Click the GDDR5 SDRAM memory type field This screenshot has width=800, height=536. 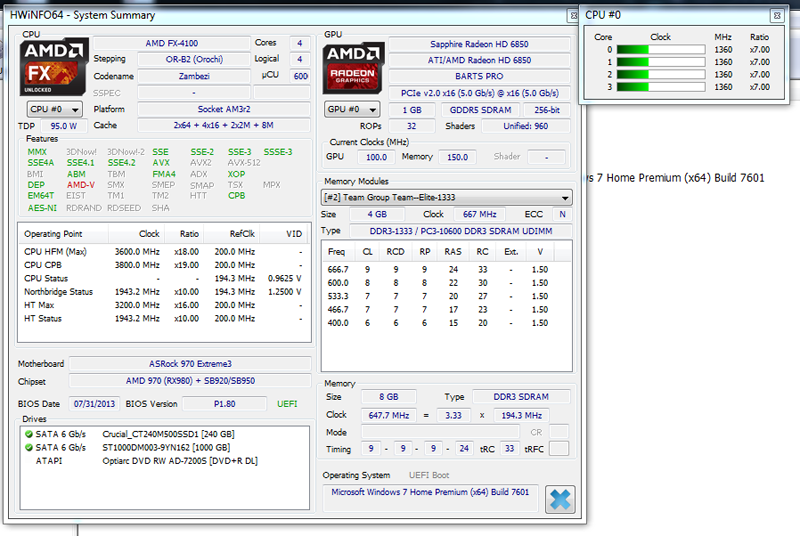pos(480,110)
